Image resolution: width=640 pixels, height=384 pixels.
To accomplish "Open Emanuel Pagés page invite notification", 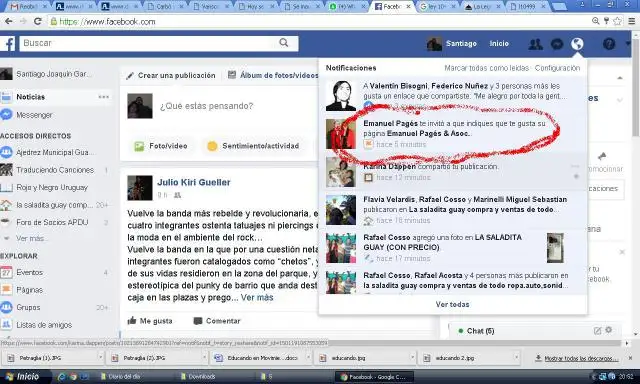I will coord(453,133).
